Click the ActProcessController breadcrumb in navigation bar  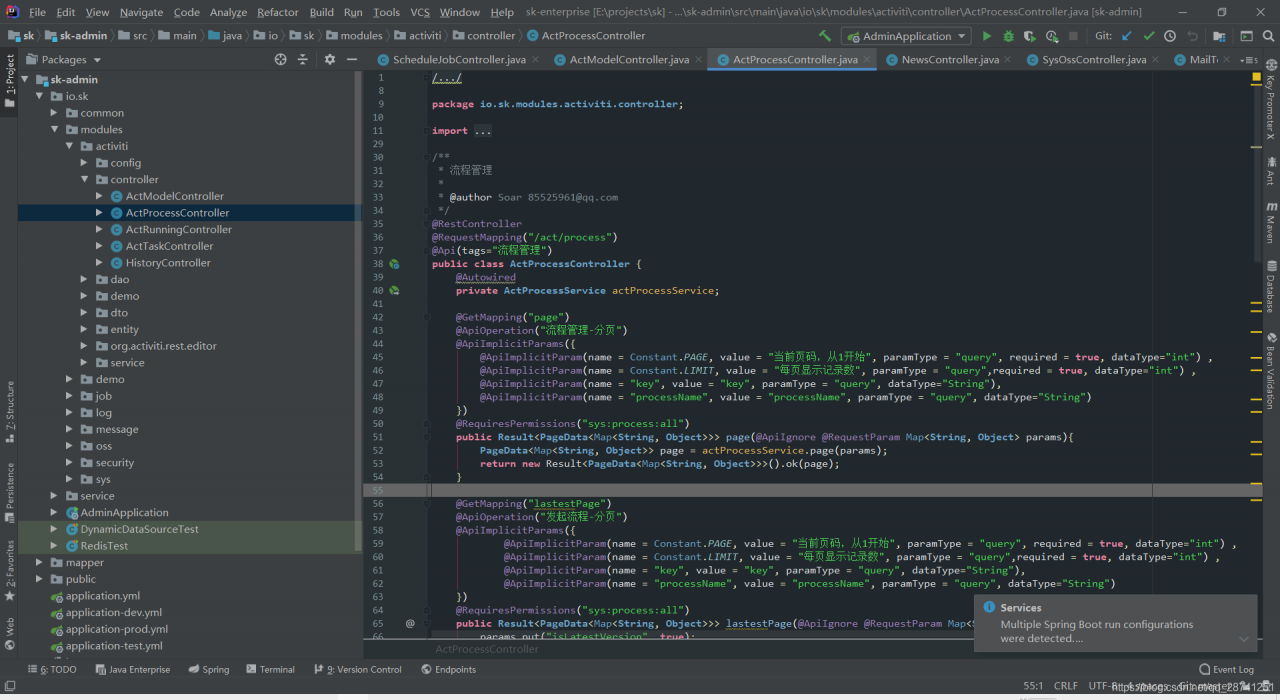pos(586,36)
